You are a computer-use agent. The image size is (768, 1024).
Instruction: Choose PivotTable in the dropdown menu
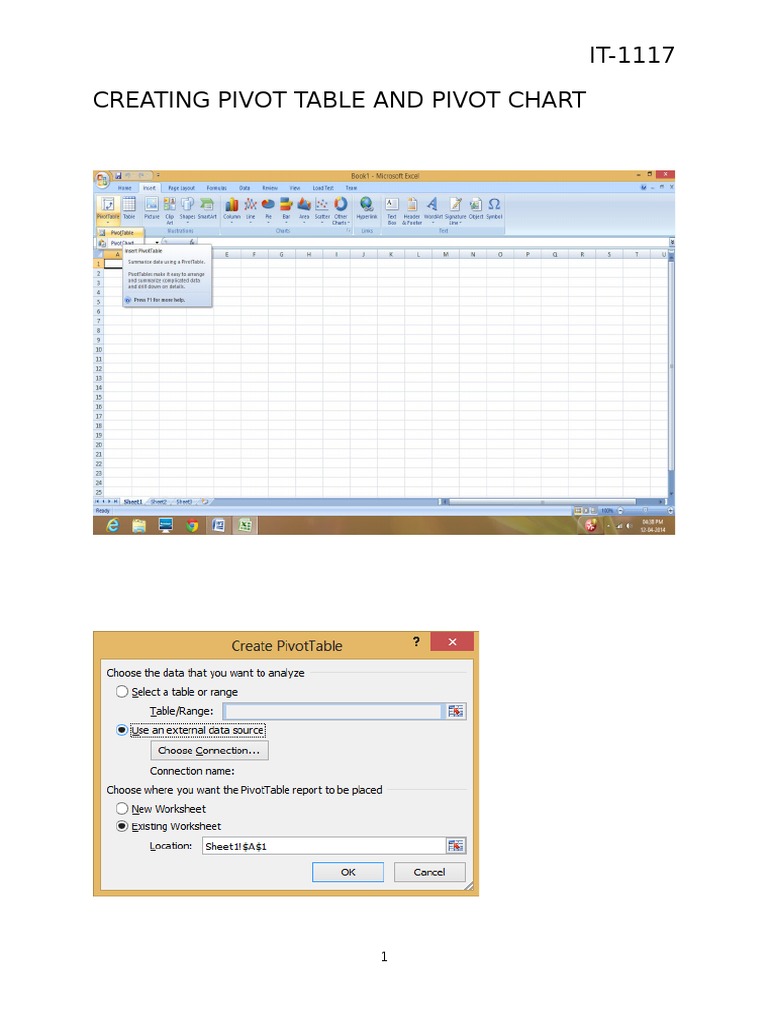click(120, 232)
